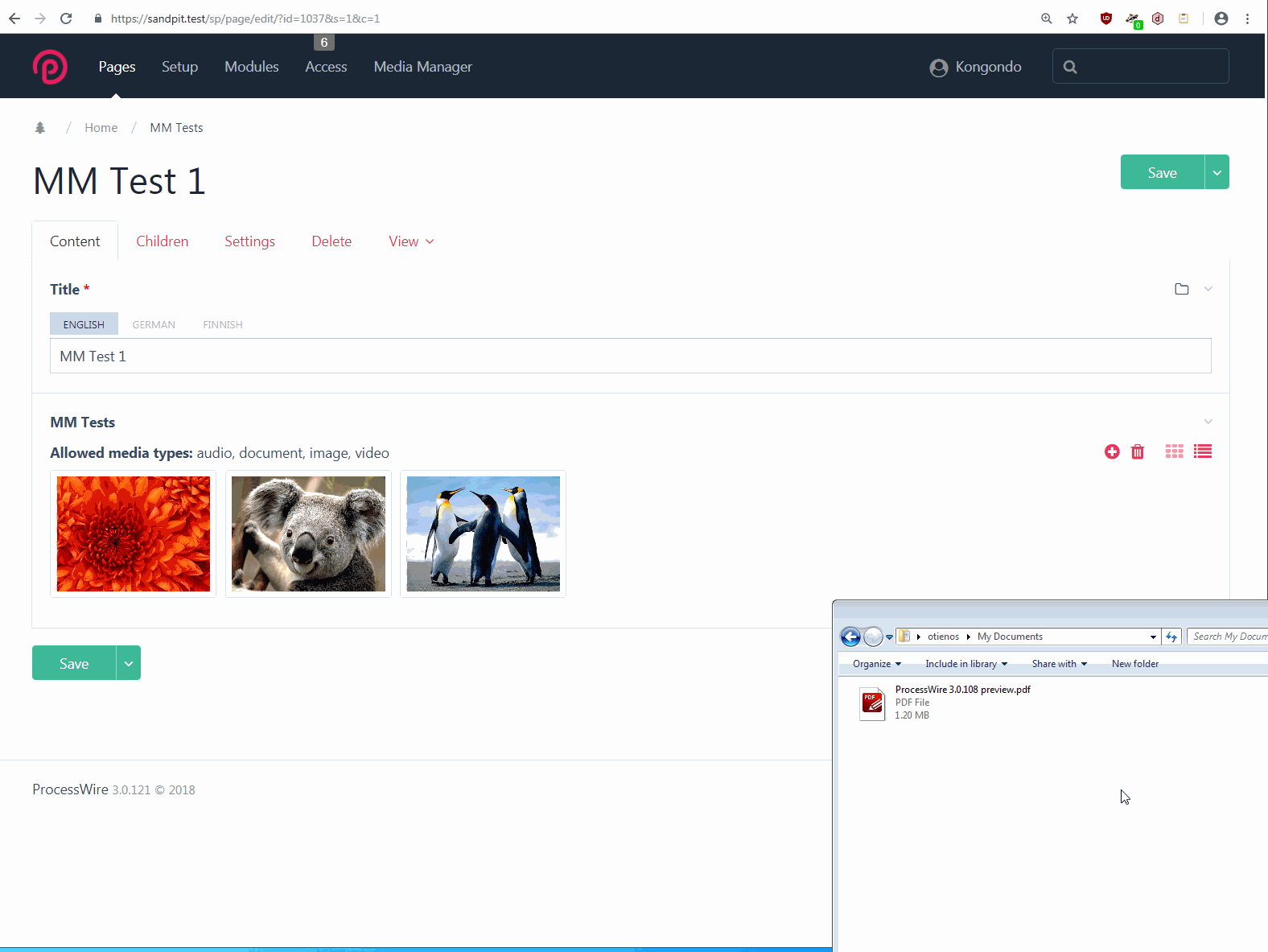1268x952 pixels.
Task: Open the bottom Save dropdown arrow
Action: point(129,663)
